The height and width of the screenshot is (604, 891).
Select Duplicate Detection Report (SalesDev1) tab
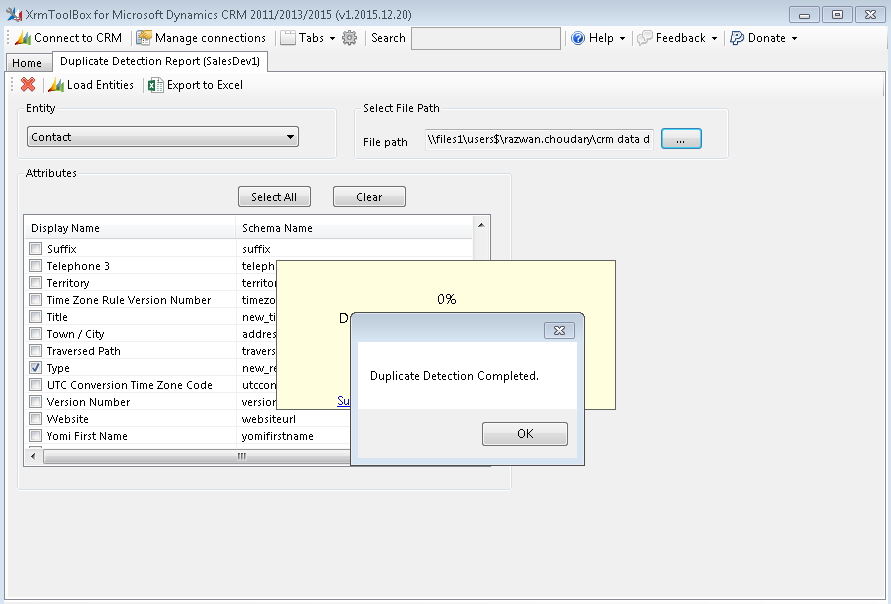tap(160, 61)
